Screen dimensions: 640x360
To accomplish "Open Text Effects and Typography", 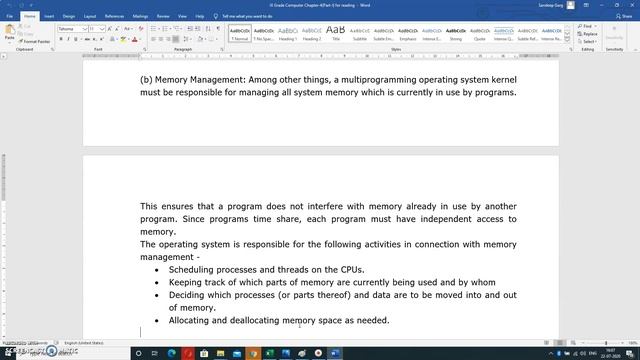I will pyautogui.click(x=113, y=39).
